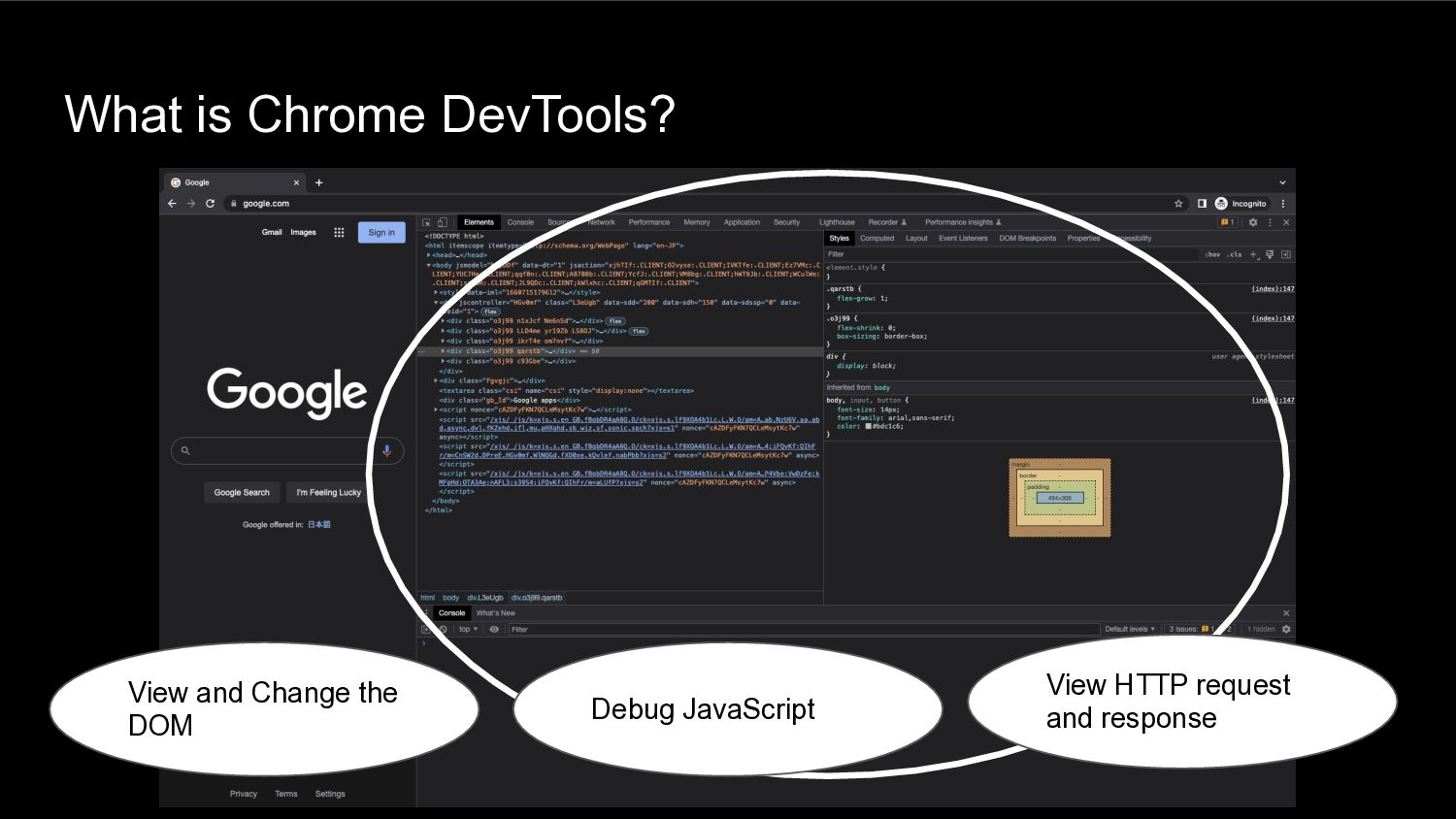The width and height of the screenshot is (1456, 819).
Task: Clear the console with the ban icon
Action: coord(443,629)
